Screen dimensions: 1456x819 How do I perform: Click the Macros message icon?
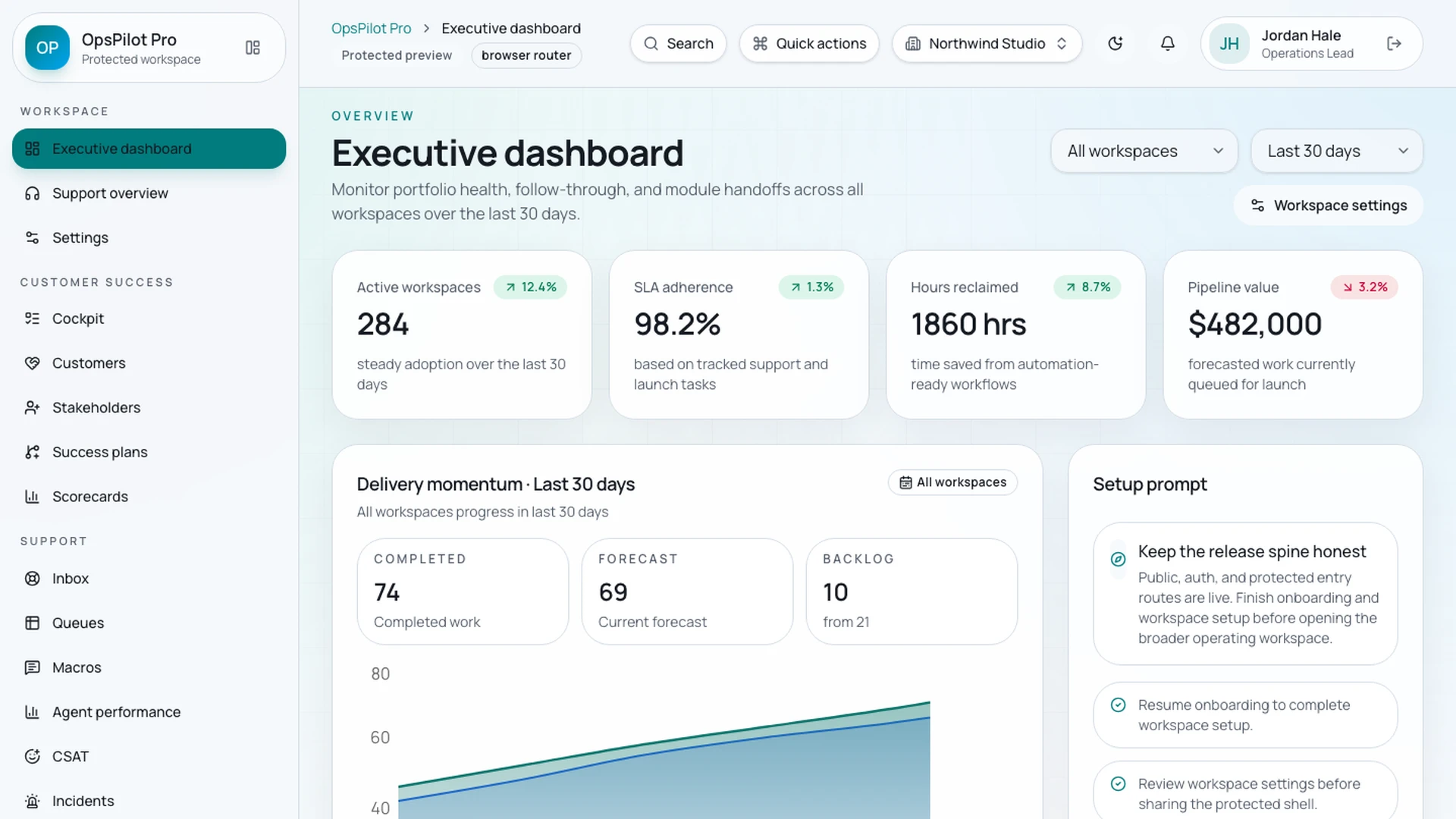pos(32,667)
